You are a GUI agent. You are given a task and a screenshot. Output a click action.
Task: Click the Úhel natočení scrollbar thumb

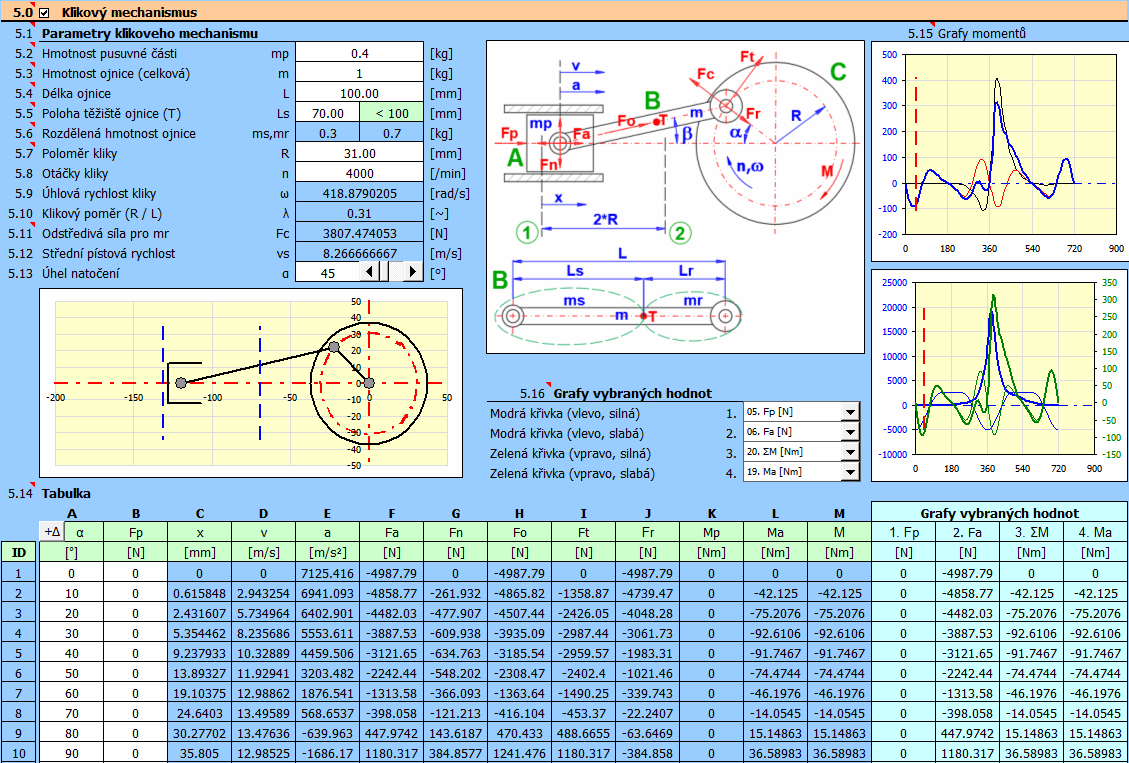[x=383, y=272]
